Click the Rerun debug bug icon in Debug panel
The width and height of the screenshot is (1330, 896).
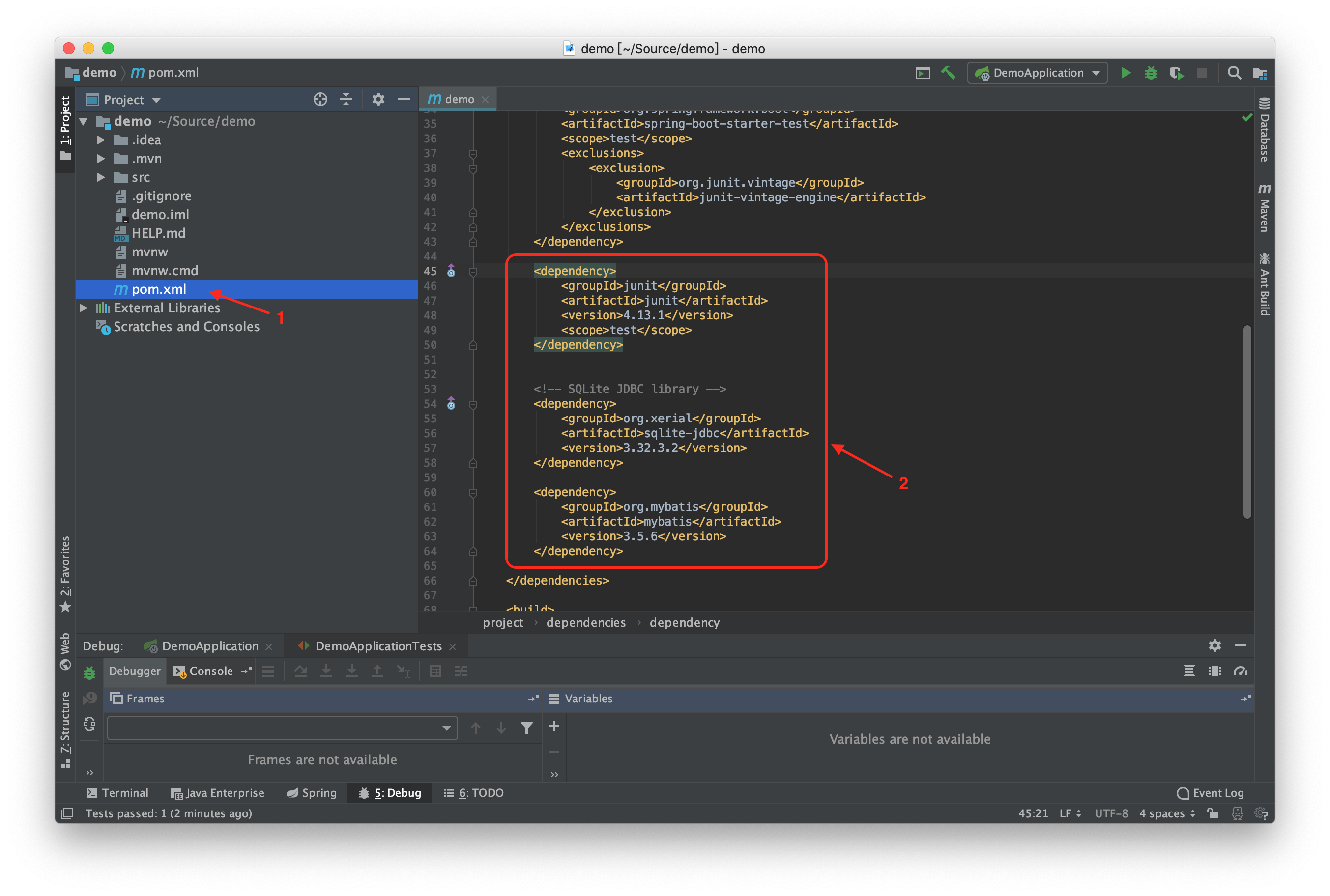(89, 672)
